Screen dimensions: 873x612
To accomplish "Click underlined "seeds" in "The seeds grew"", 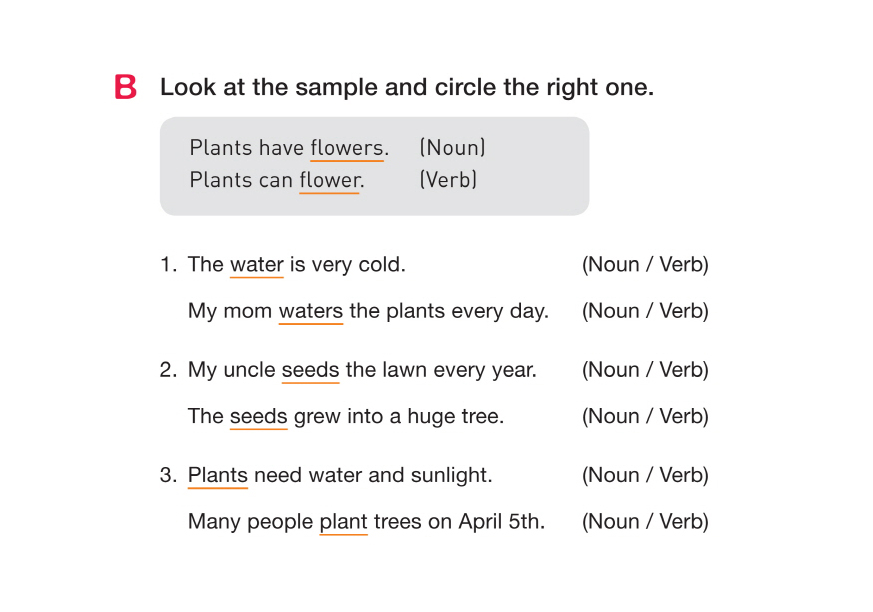I will tap(258, 416).
